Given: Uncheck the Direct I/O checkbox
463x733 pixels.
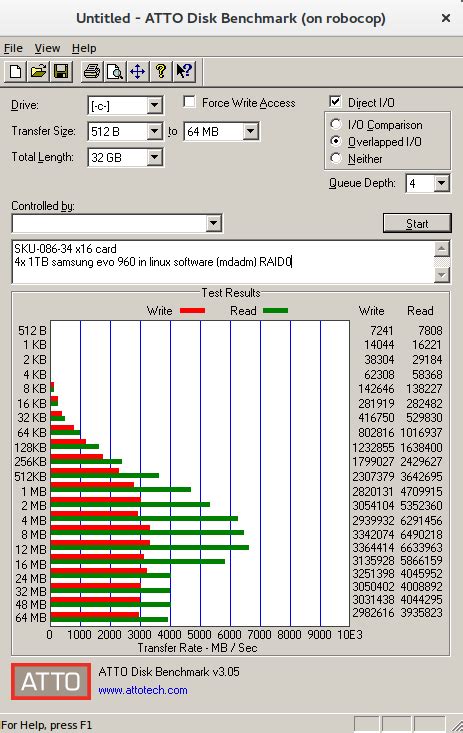Looking at the screenshot, I should pyautogui.click(x=335, y=101).
